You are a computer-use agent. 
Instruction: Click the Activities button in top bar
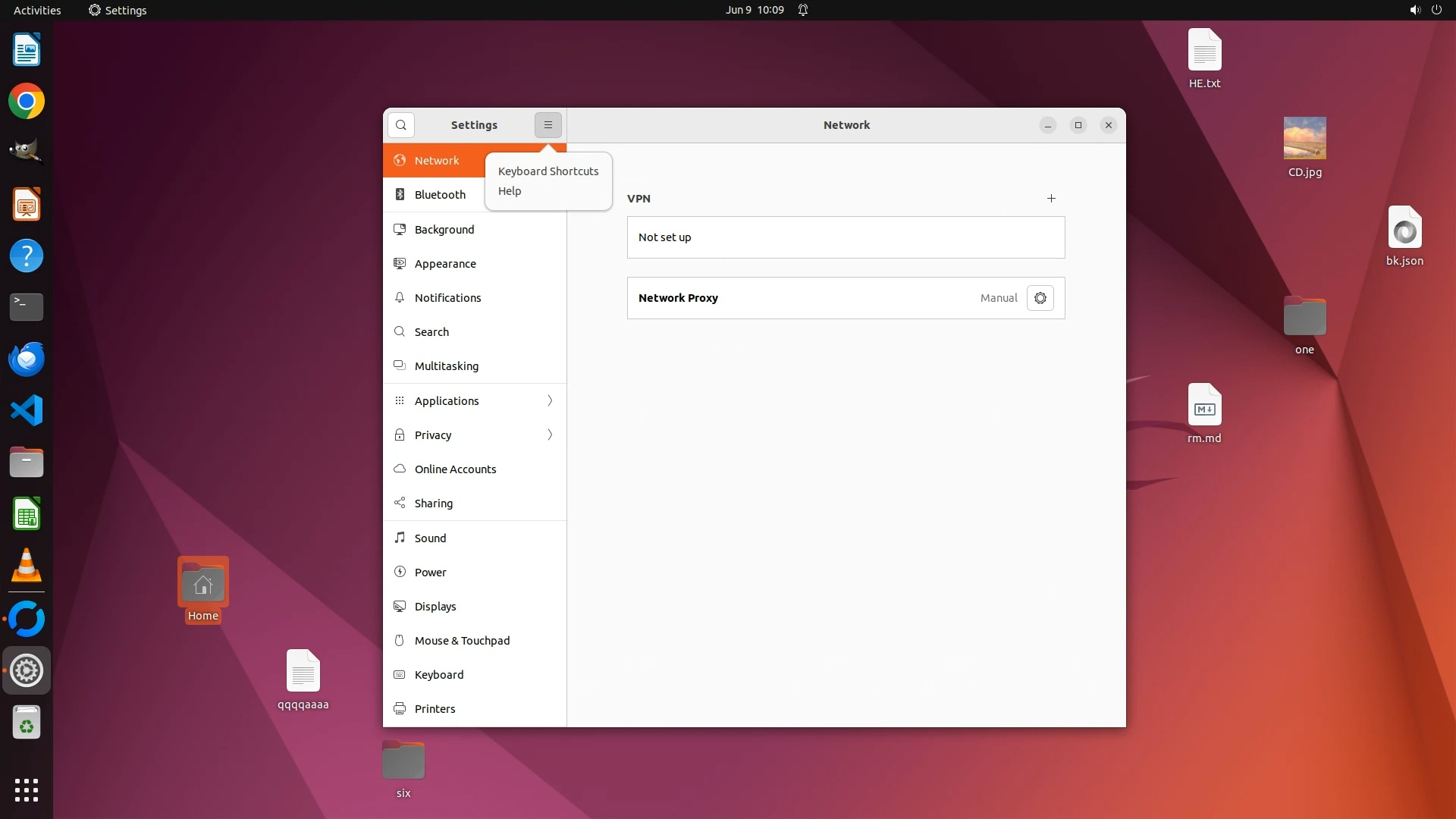37,10
